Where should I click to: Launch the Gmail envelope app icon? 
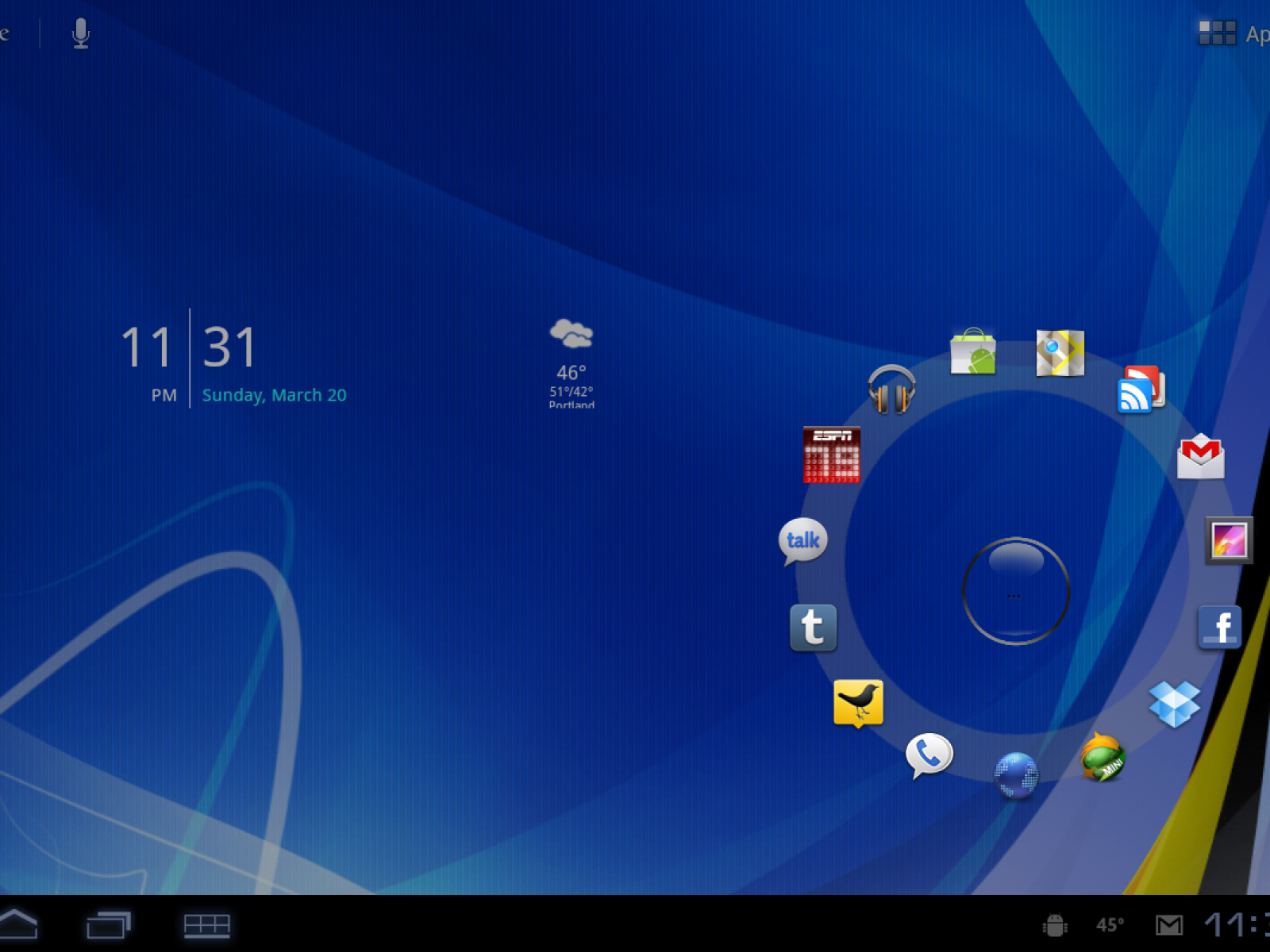[1200, 457]
